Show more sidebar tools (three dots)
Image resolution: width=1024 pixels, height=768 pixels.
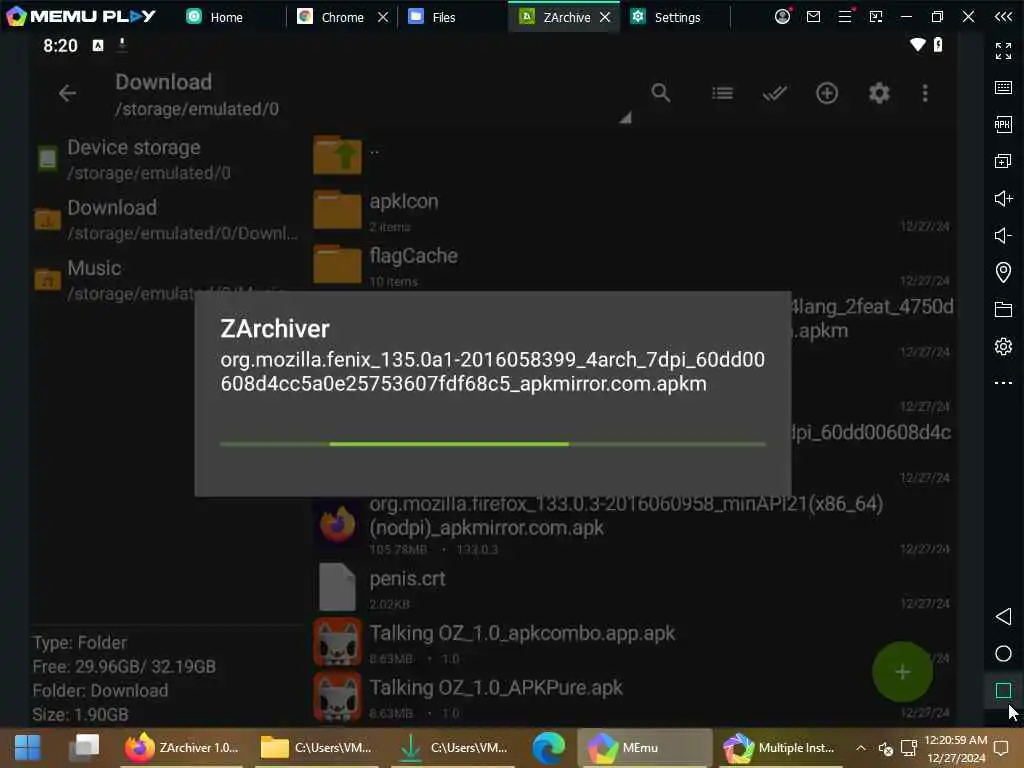point(1003,383)
